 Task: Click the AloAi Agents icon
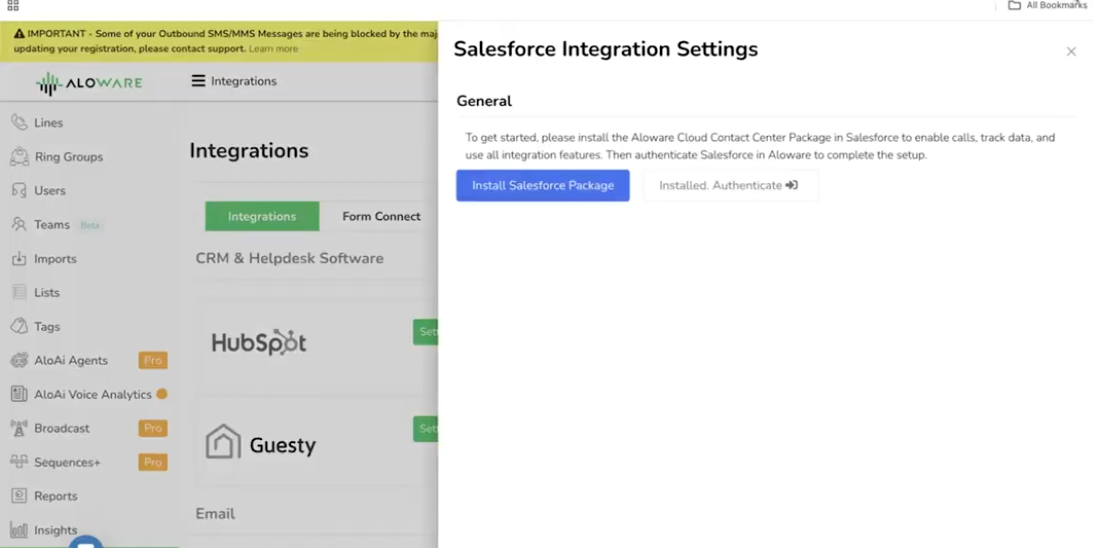pos(19,360)
